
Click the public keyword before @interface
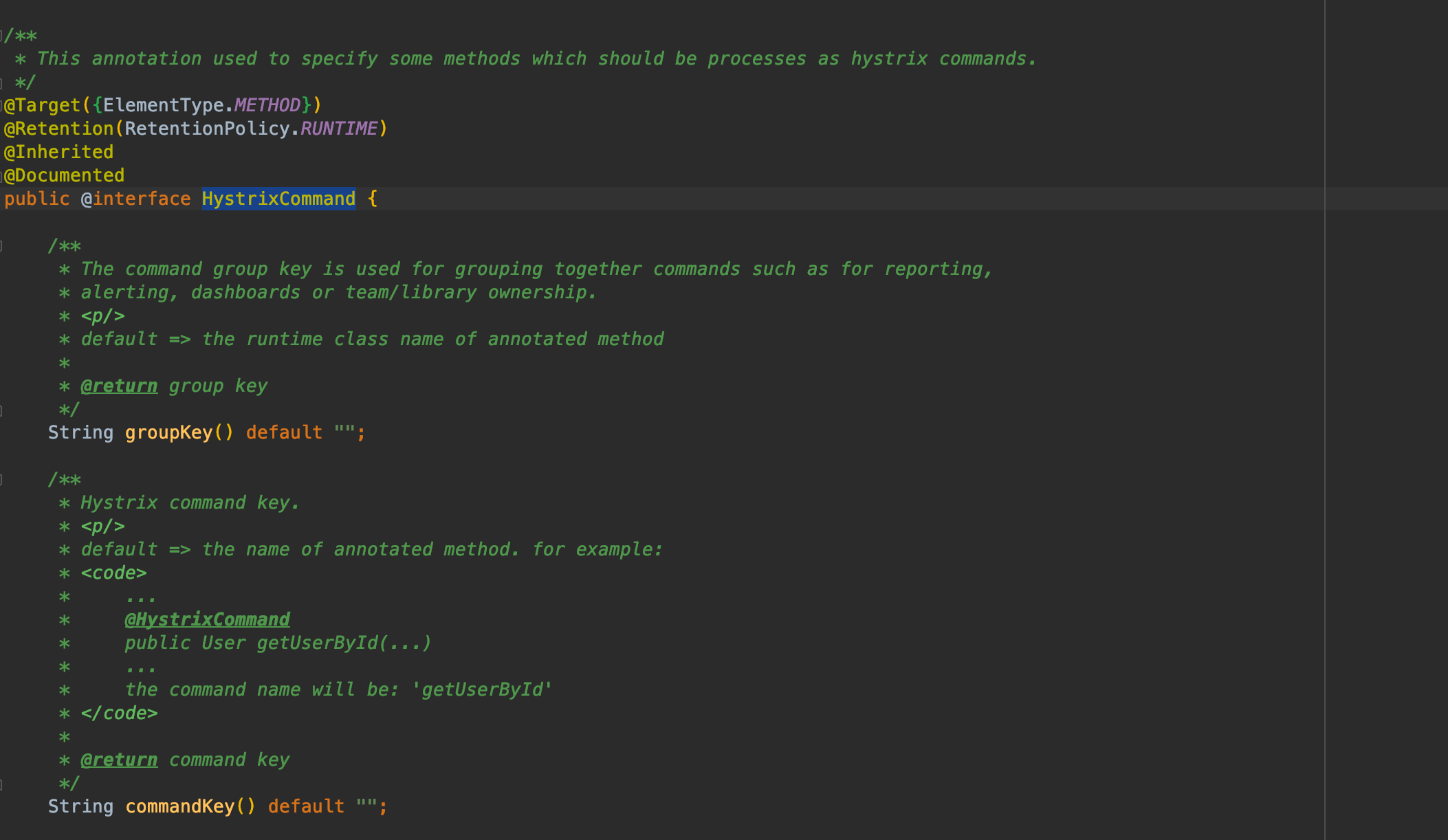click(37, 199)
